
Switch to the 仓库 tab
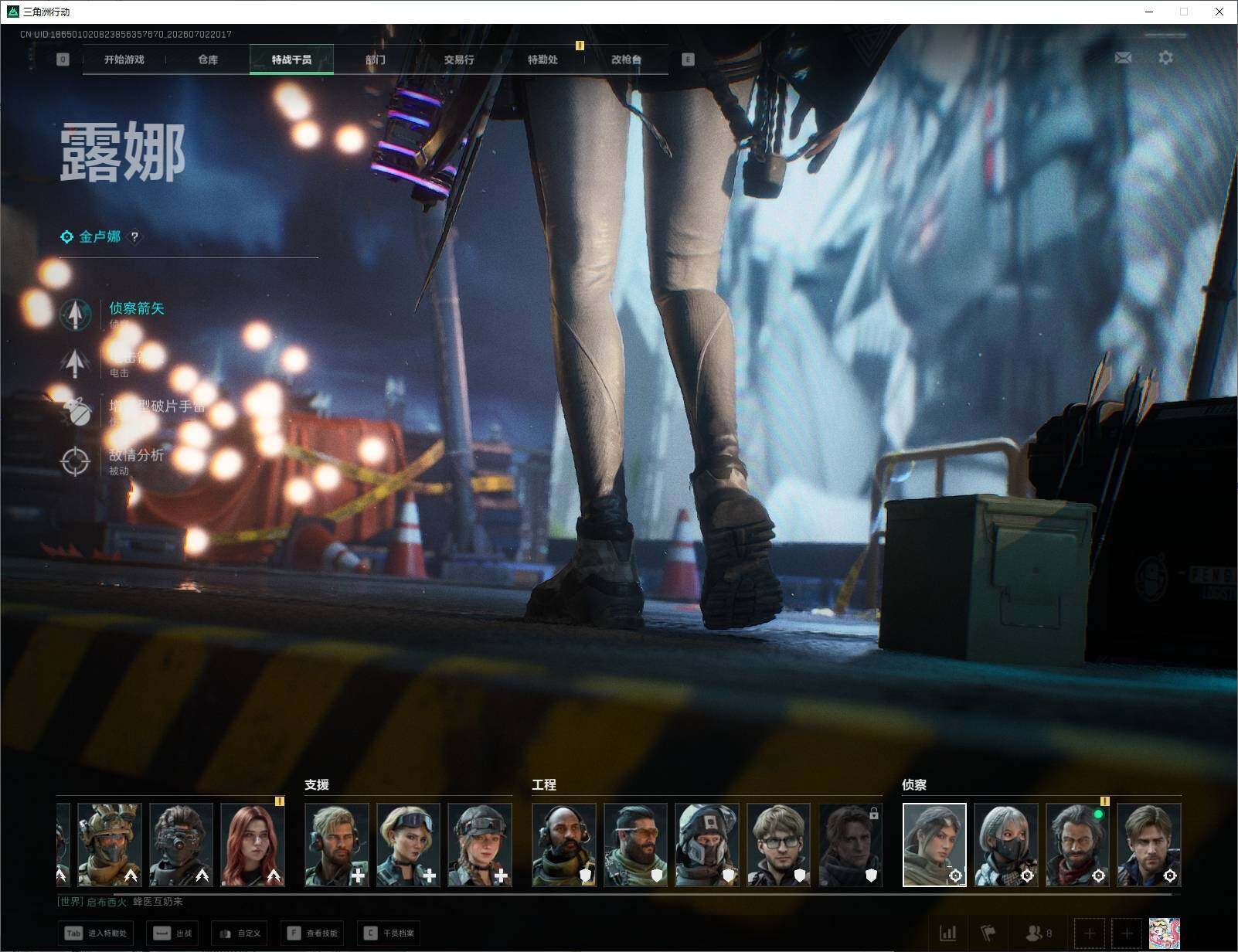[208, 59]
